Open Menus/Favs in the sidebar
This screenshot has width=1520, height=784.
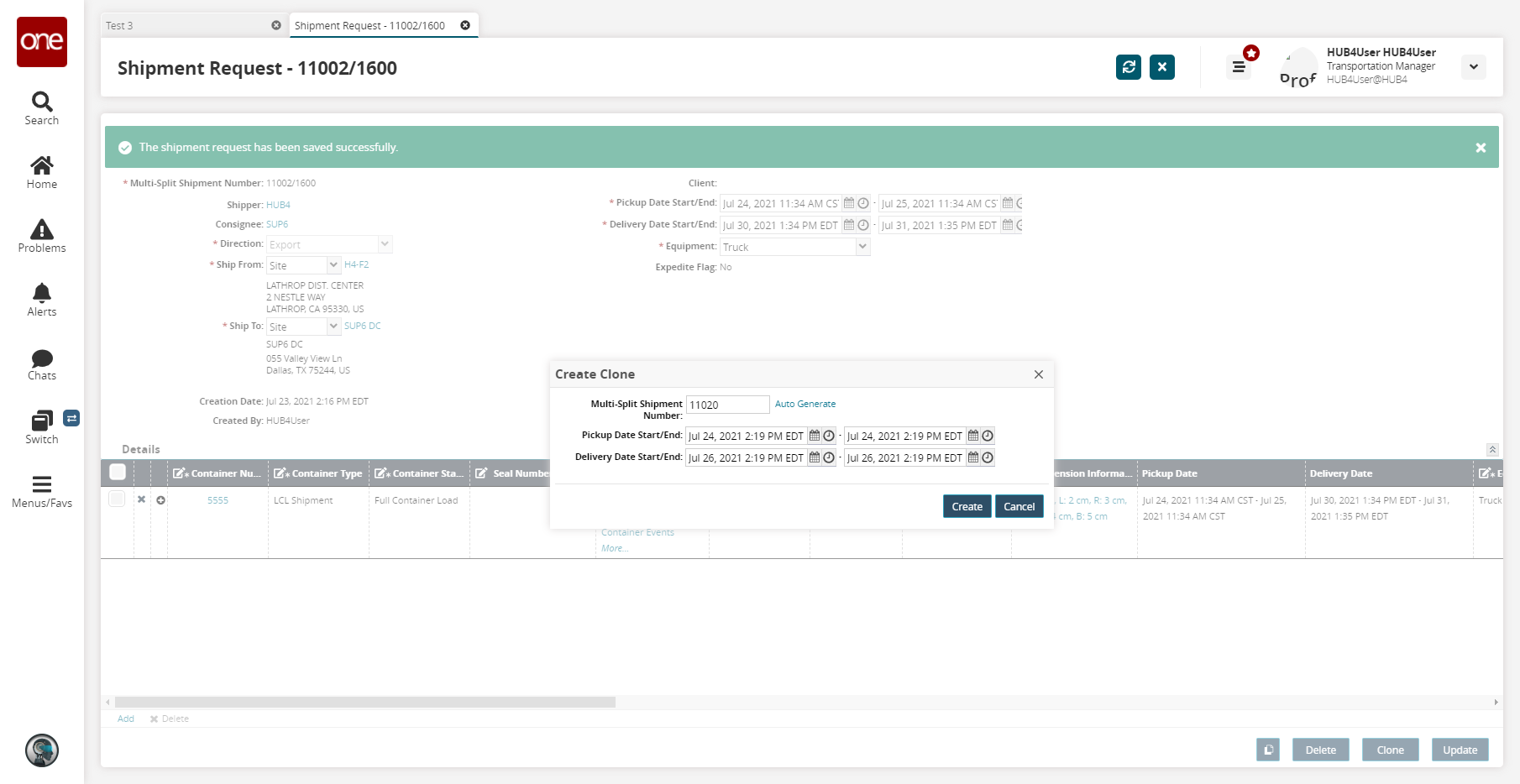pos(42,492)
